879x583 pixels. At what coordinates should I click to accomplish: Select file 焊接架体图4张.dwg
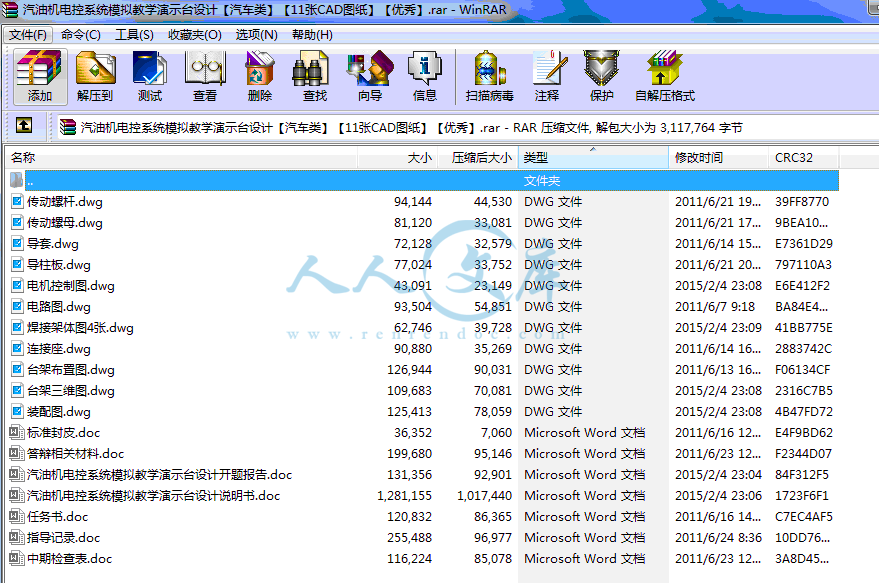click(80, 327)
